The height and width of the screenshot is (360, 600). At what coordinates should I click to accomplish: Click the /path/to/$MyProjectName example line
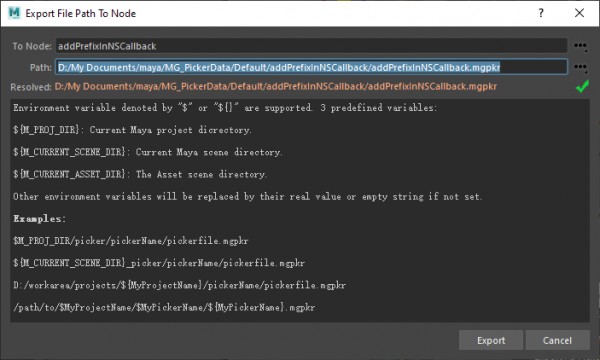[x=164, y=307]
